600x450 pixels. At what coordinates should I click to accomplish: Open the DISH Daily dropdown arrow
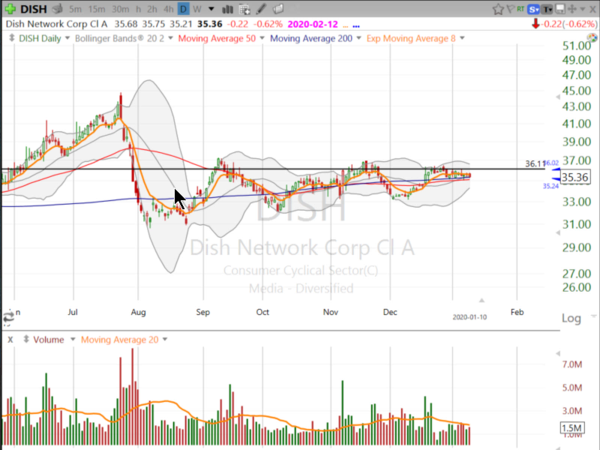67,38
